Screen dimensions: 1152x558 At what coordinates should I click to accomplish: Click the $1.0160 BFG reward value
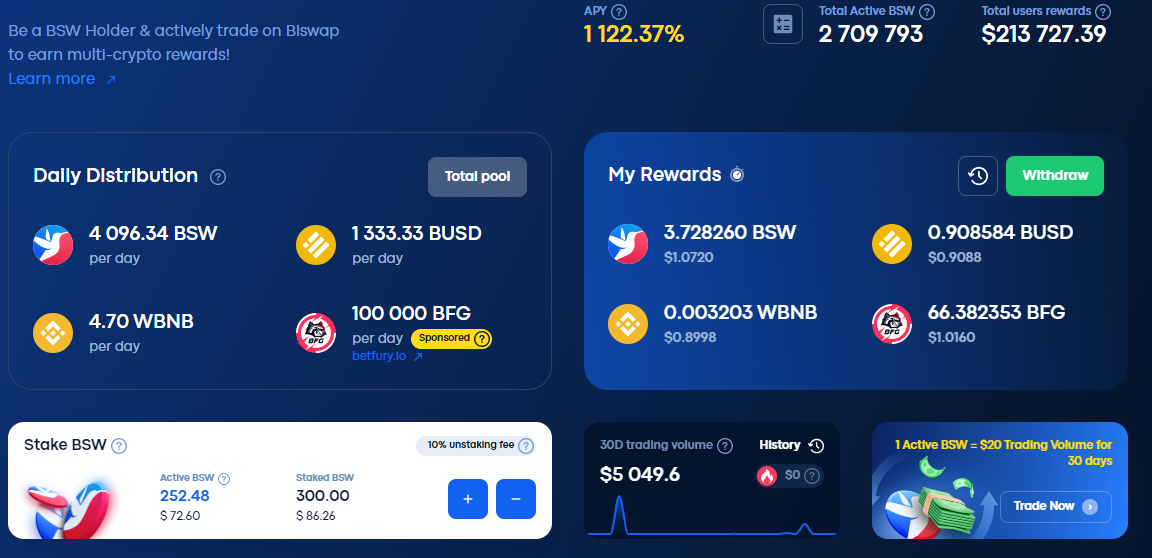[x=951, y=338]
